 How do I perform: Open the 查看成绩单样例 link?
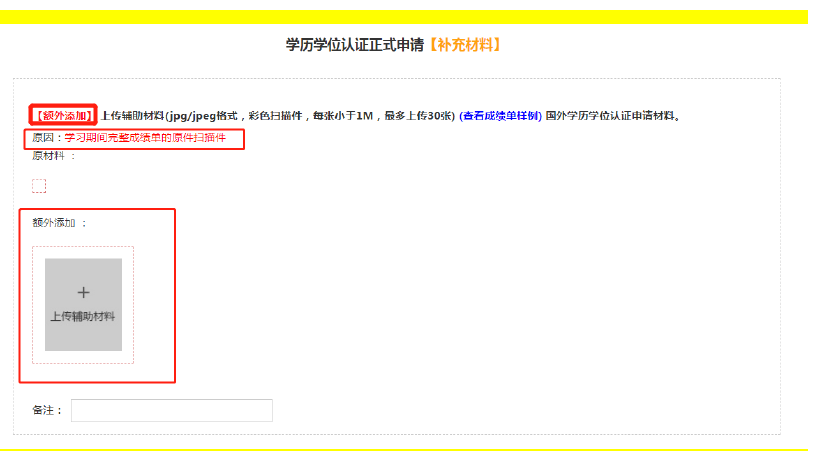500,116
